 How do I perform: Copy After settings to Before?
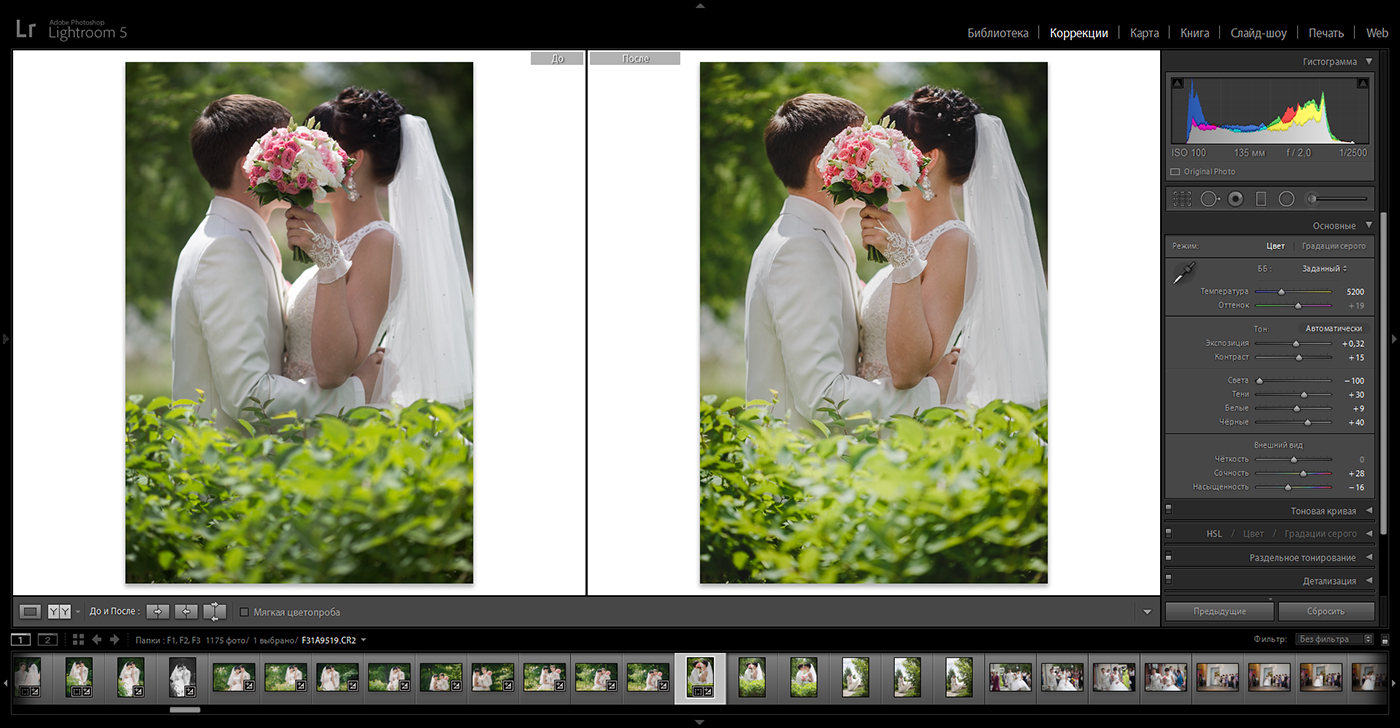[186, 612]
